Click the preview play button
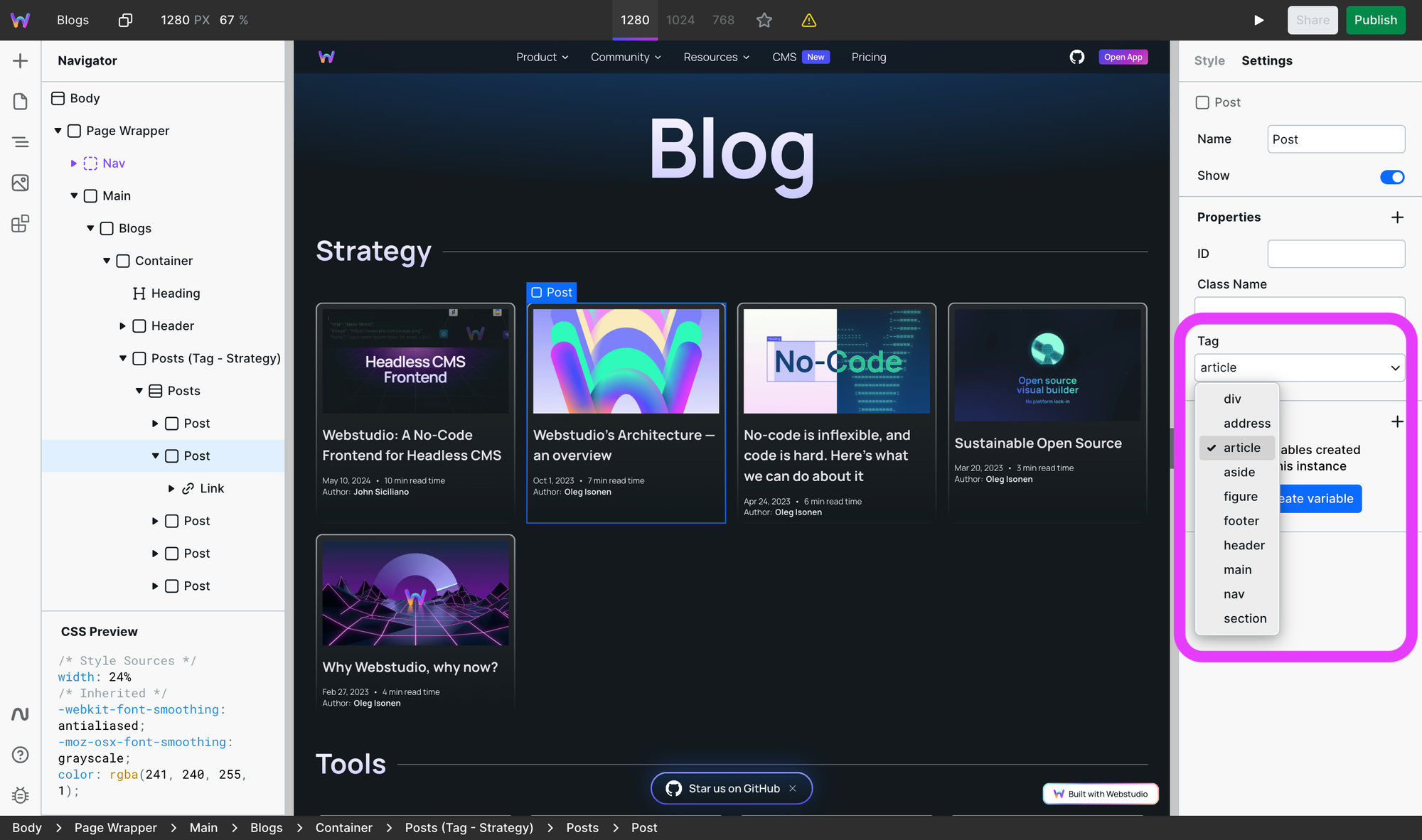The height and width of the screenshot is (840, 1422). pyautogui.click(x=1258, y=20)
